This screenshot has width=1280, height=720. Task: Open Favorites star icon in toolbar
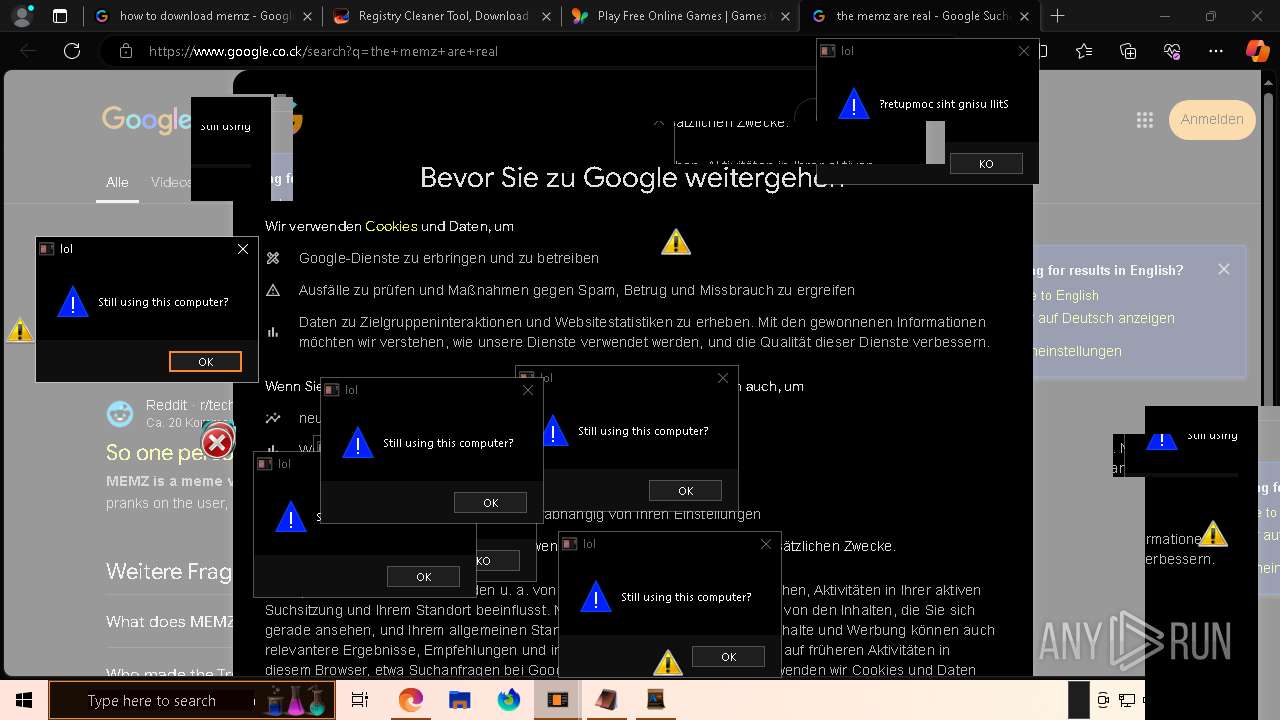tap(1085, 51)
